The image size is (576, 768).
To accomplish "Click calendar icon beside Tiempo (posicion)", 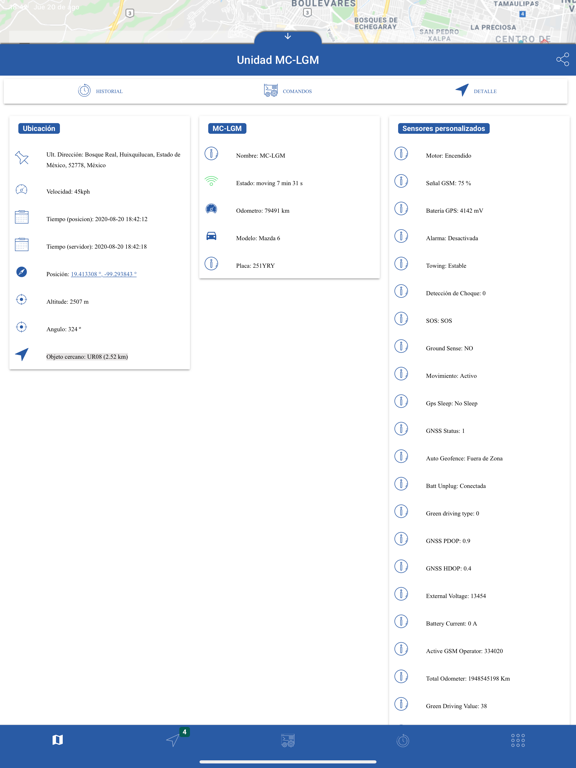I will coord(22,217).
